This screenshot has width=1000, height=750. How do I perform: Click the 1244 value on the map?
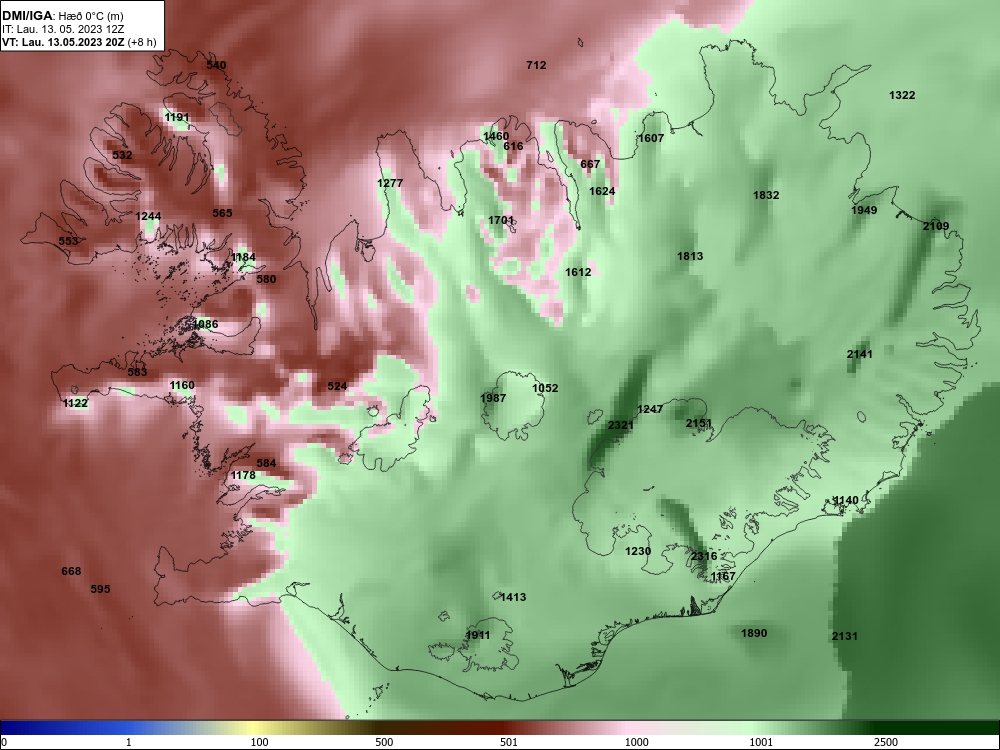click(x=148, y=216)
